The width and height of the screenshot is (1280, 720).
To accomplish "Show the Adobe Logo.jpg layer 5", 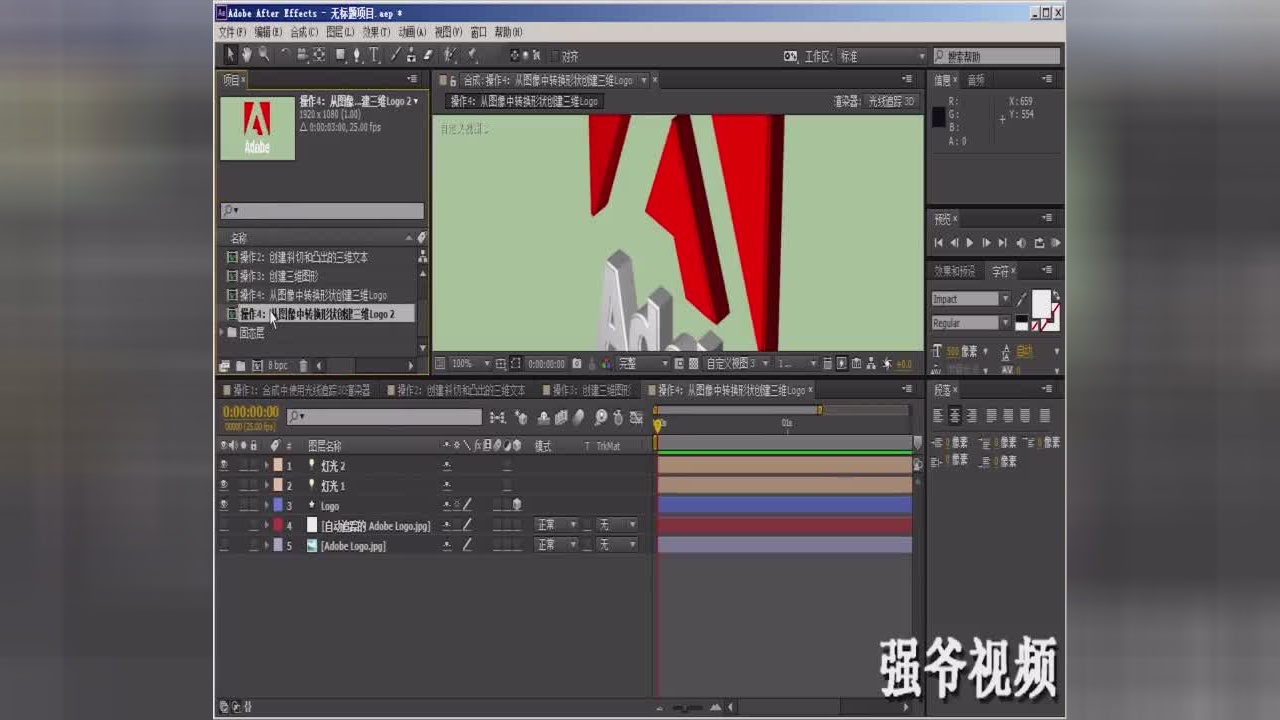I will pos(224,545).
